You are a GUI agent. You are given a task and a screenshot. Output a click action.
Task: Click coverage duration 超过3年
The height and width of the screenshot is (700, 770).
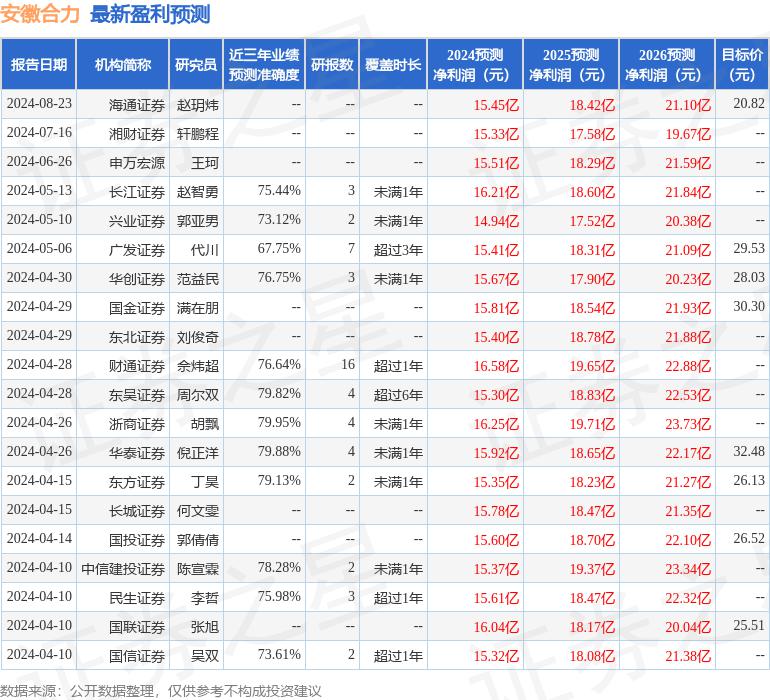(x=398, y=250)
